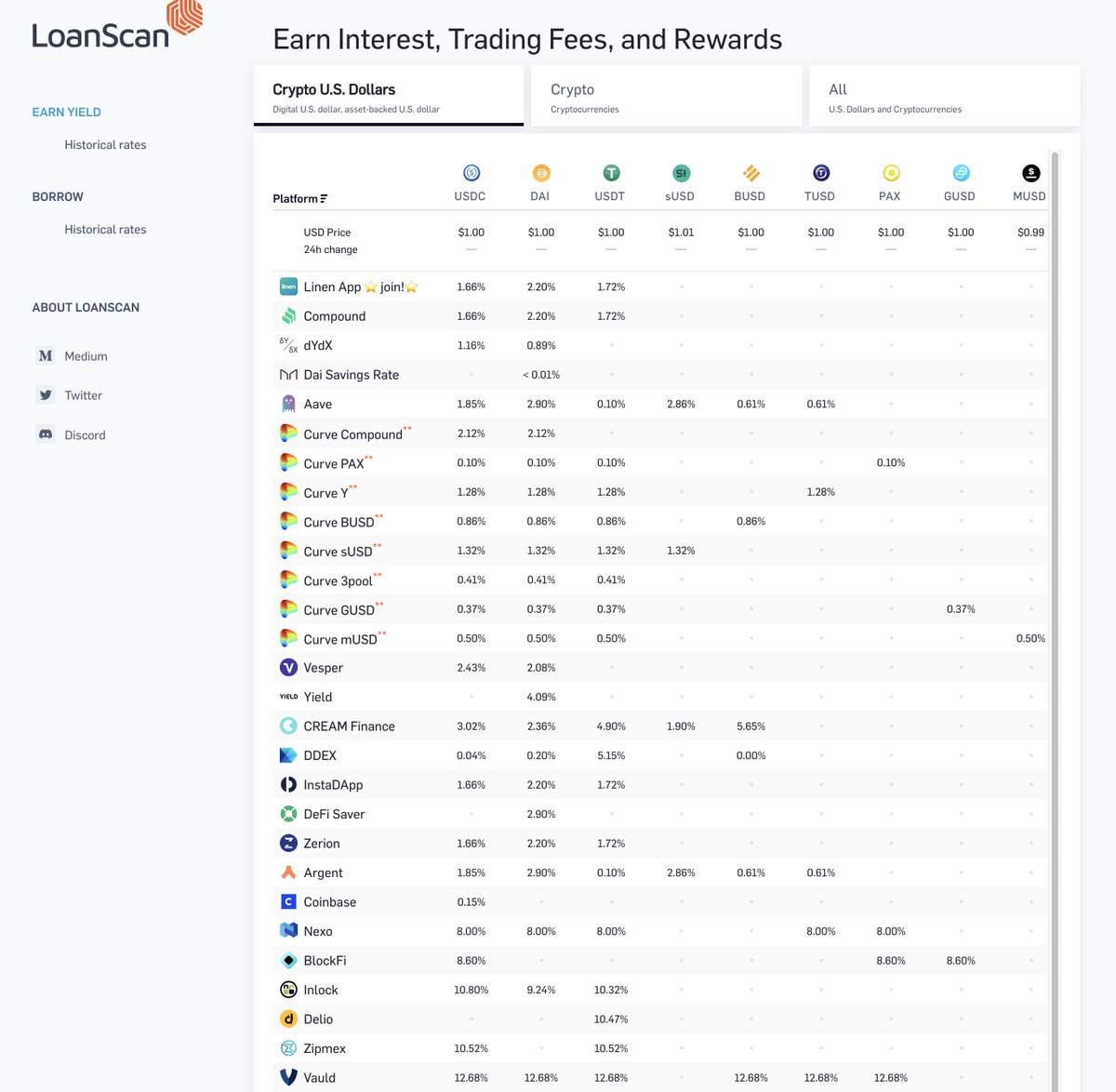Click the Medium icon in sidebar
The width and height of the screenshot is (1116, 1092).
[x=46, y=355]
